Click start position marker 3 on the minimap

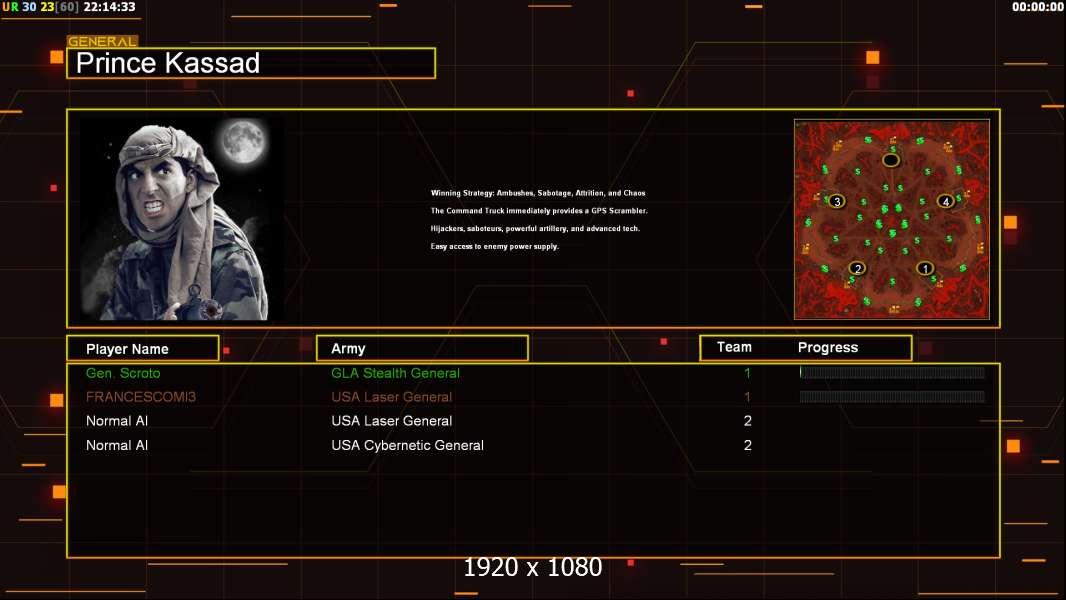point(837,201)
